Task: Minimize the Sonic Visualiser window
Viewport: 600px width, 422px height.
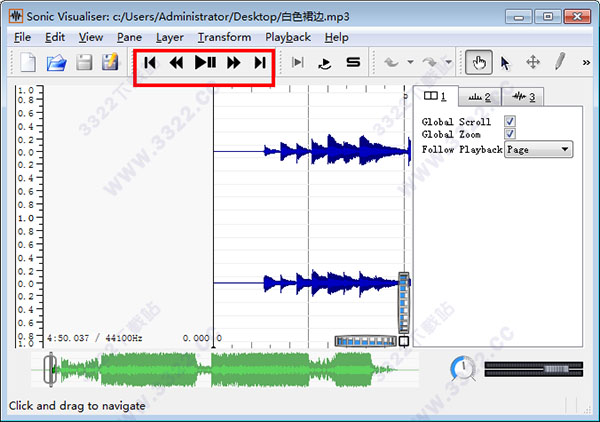Action: [x=518, y=17]
